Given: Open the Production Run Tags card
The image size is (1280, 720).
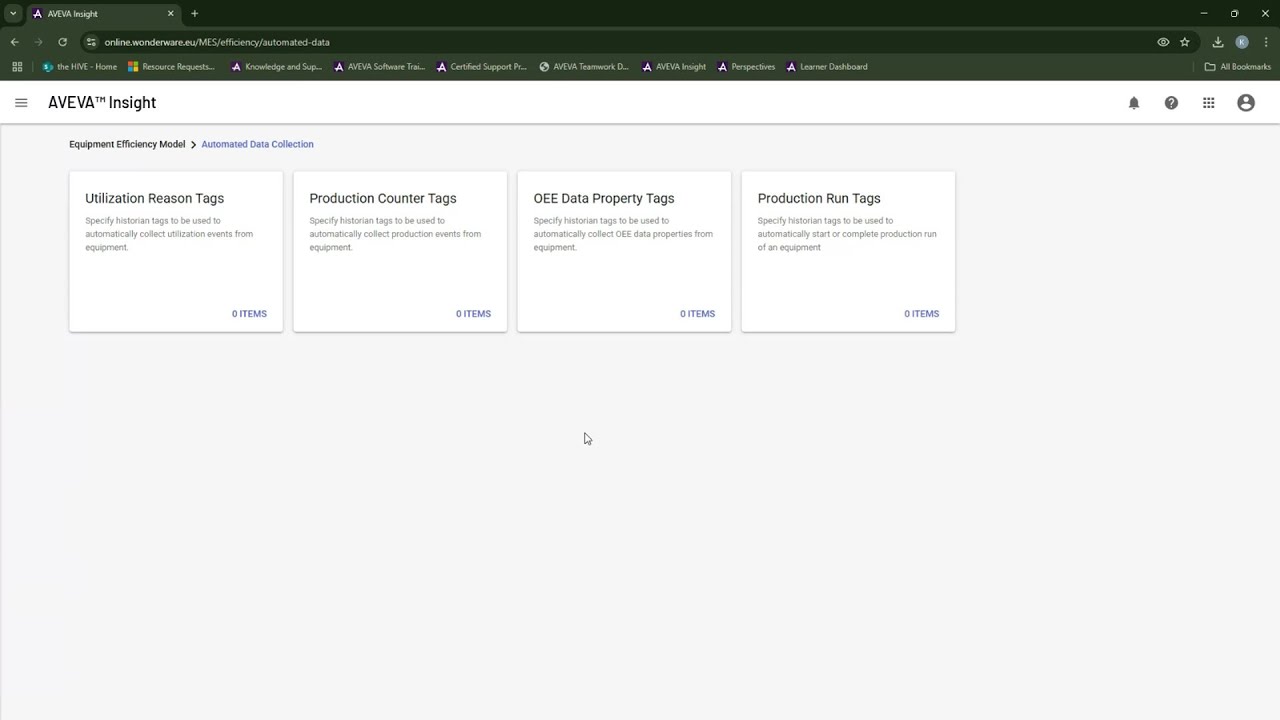Looking at the screenshot, I should 848,251.
